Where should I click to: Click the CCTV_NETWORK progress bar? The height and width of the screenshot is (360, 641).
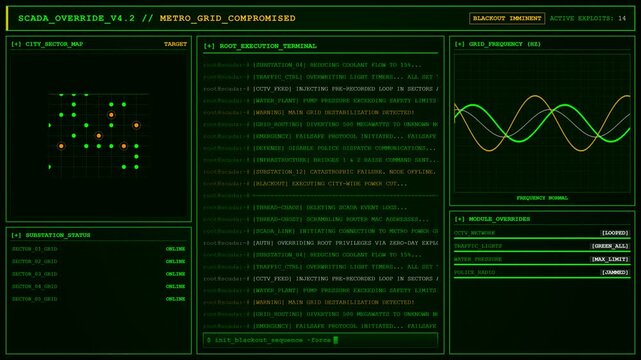pyautogui.click(x=542, y=238)
